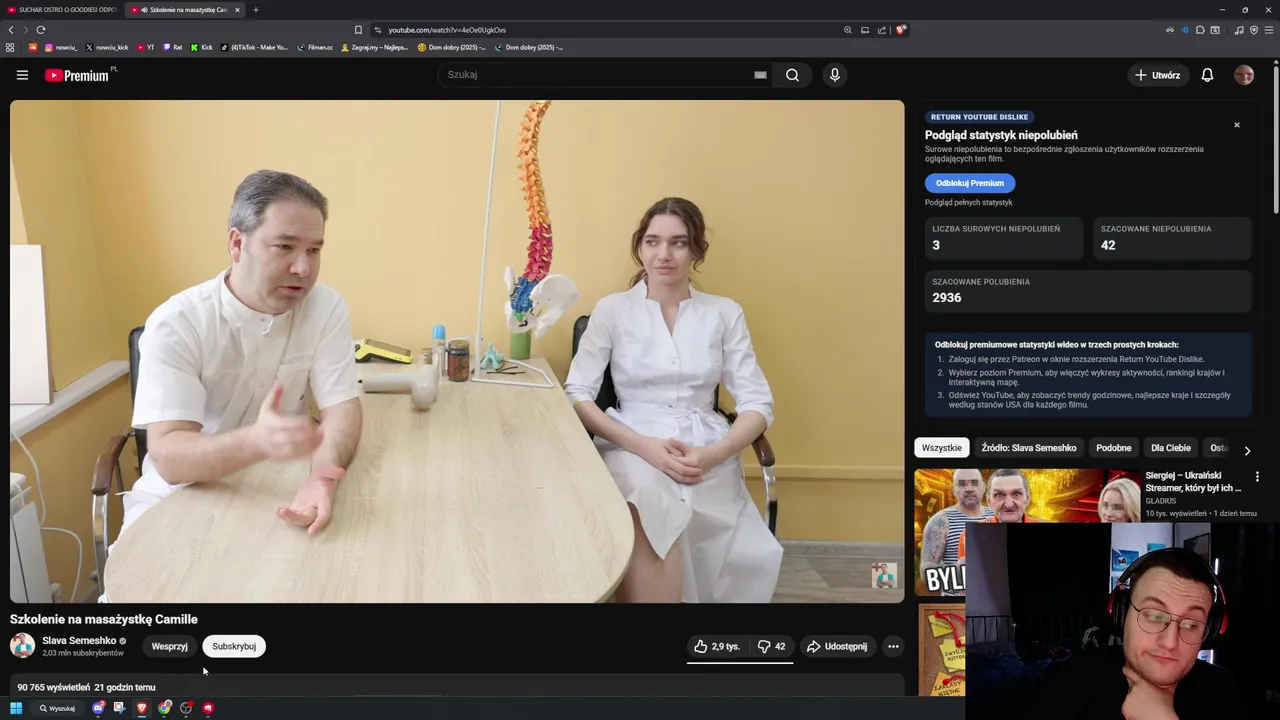Open the browser extensions puzzle icon
Image resolution: width=1280 pixels, height=720 pixels.
(1200, 30)
